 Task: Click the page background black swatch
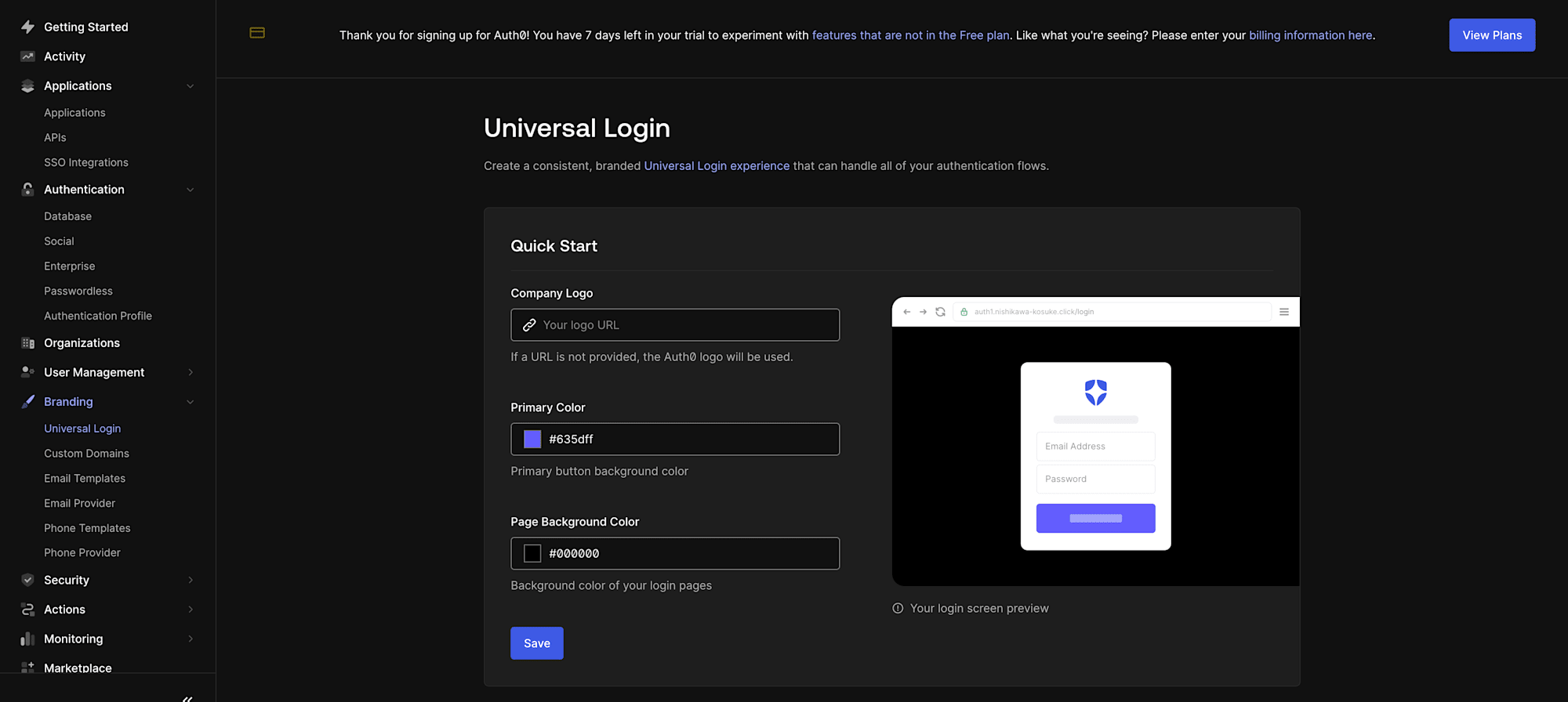[x=532, y=553]
